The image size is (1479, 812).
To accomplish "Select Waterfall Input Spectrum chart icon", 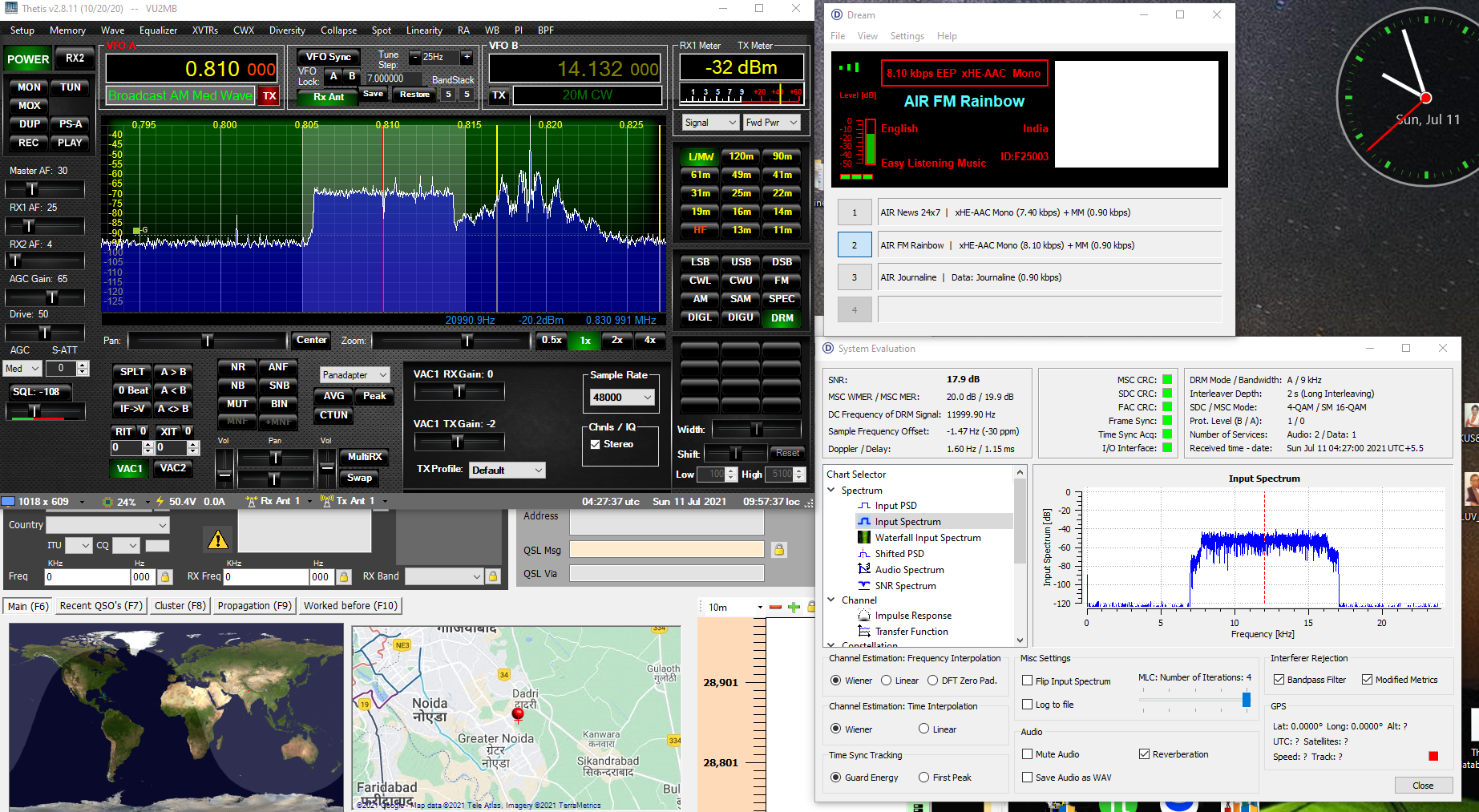I will [x=864, y=538].
